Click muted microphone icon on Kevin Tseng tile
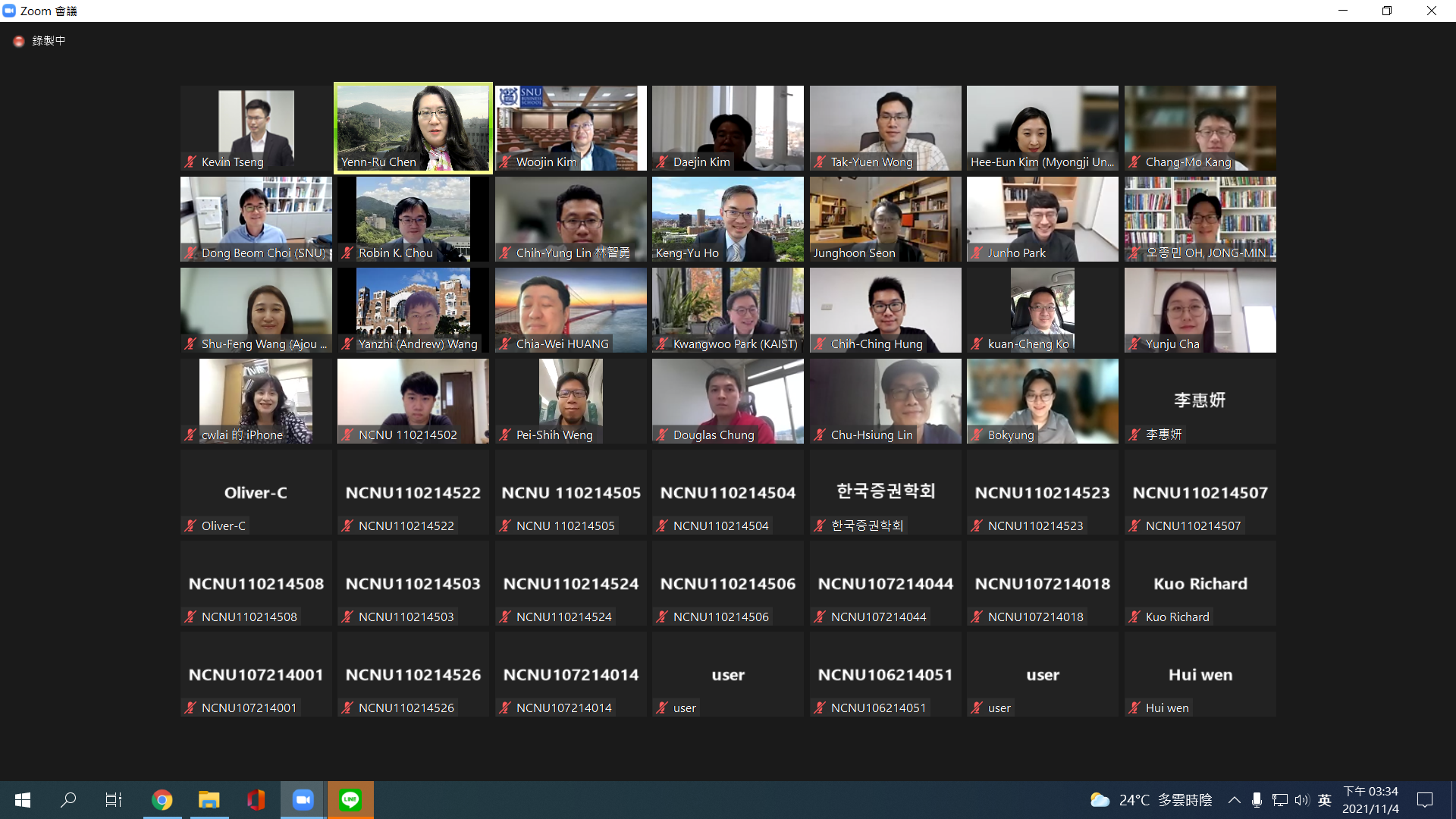 click(191, 162)
